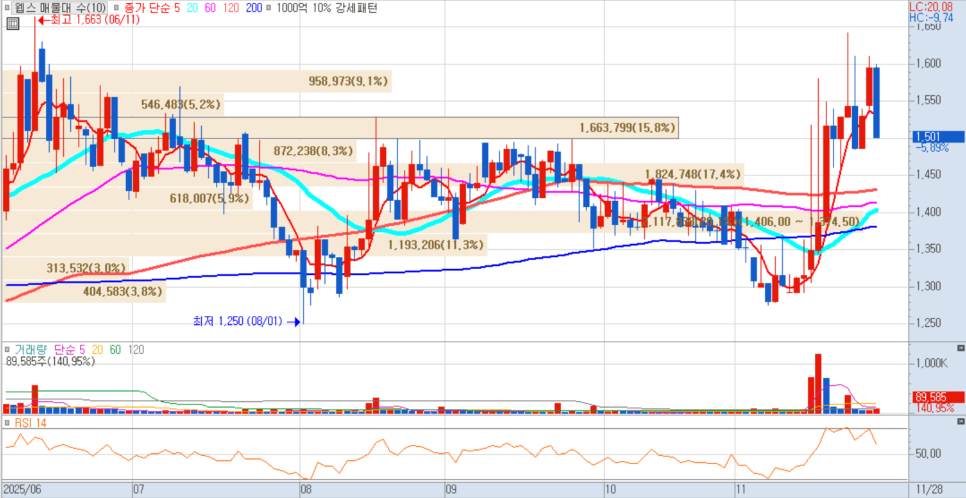Click small square before 거래량 label

(x=7, y=349)
